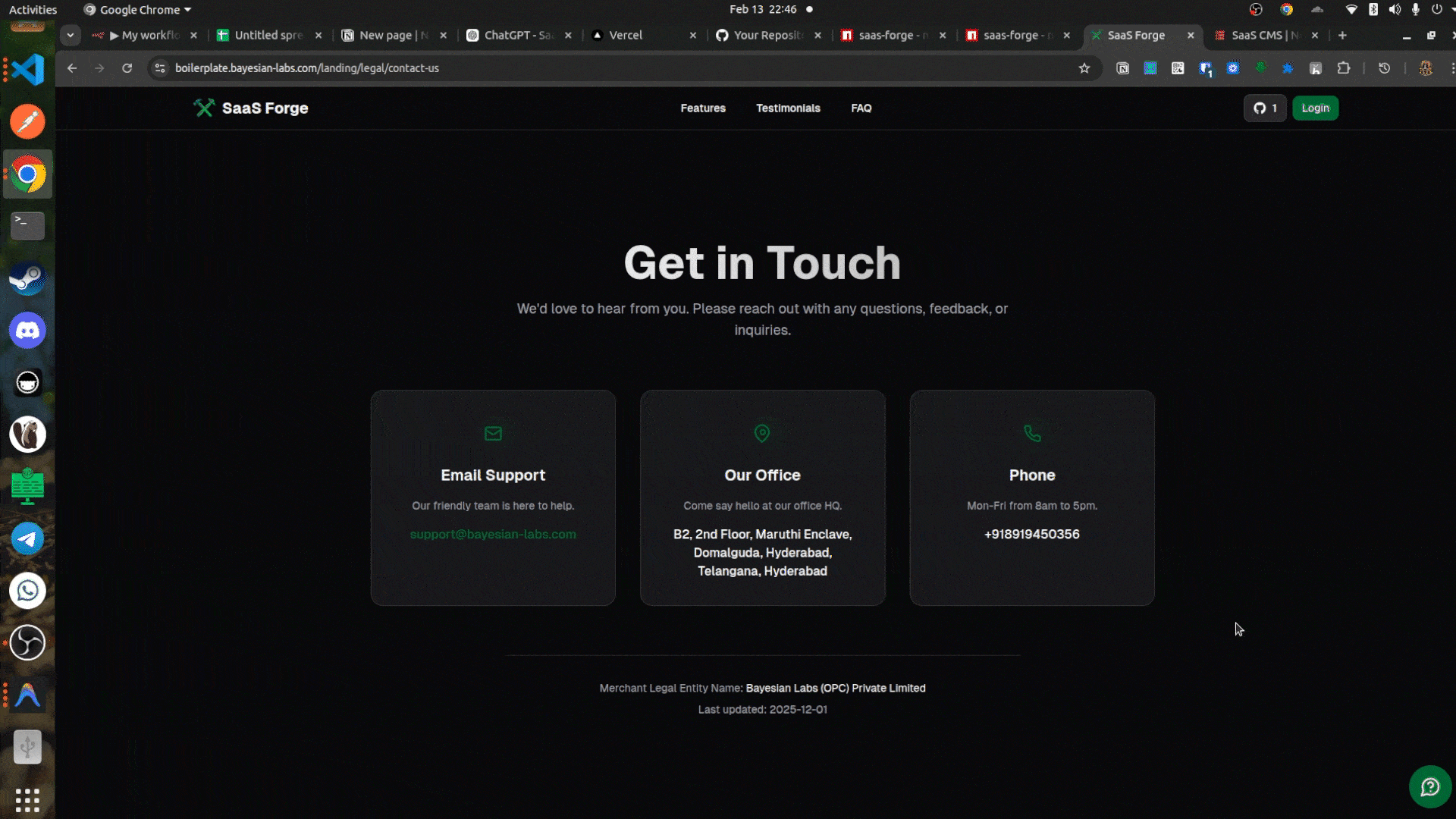Image resolution: width=1456 pixels, height=819 pixels.
Task: Reload the current page
Action: coord(127,68)
